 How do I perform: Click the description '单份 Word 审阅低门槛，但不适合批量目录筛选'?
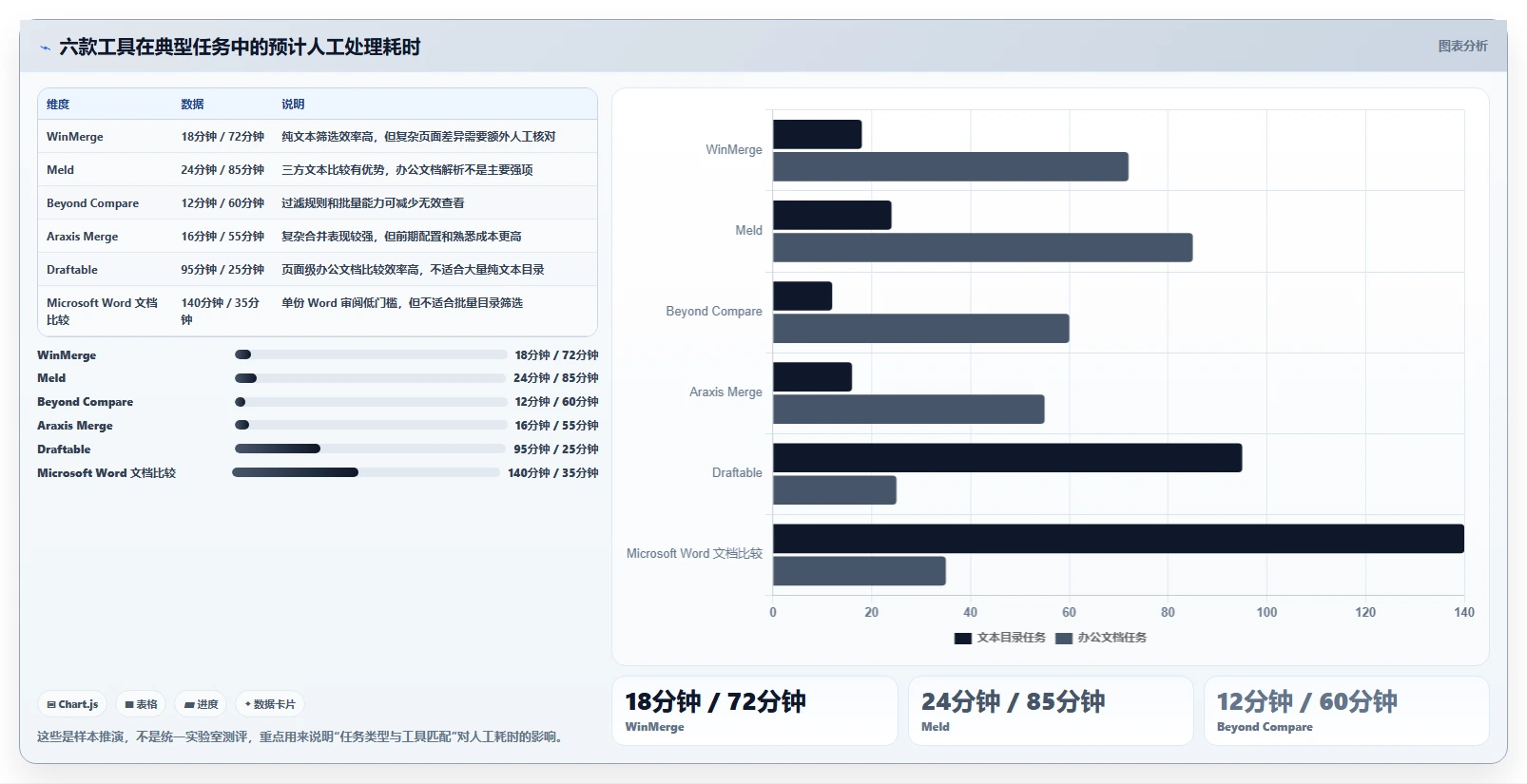coord(402,303)
